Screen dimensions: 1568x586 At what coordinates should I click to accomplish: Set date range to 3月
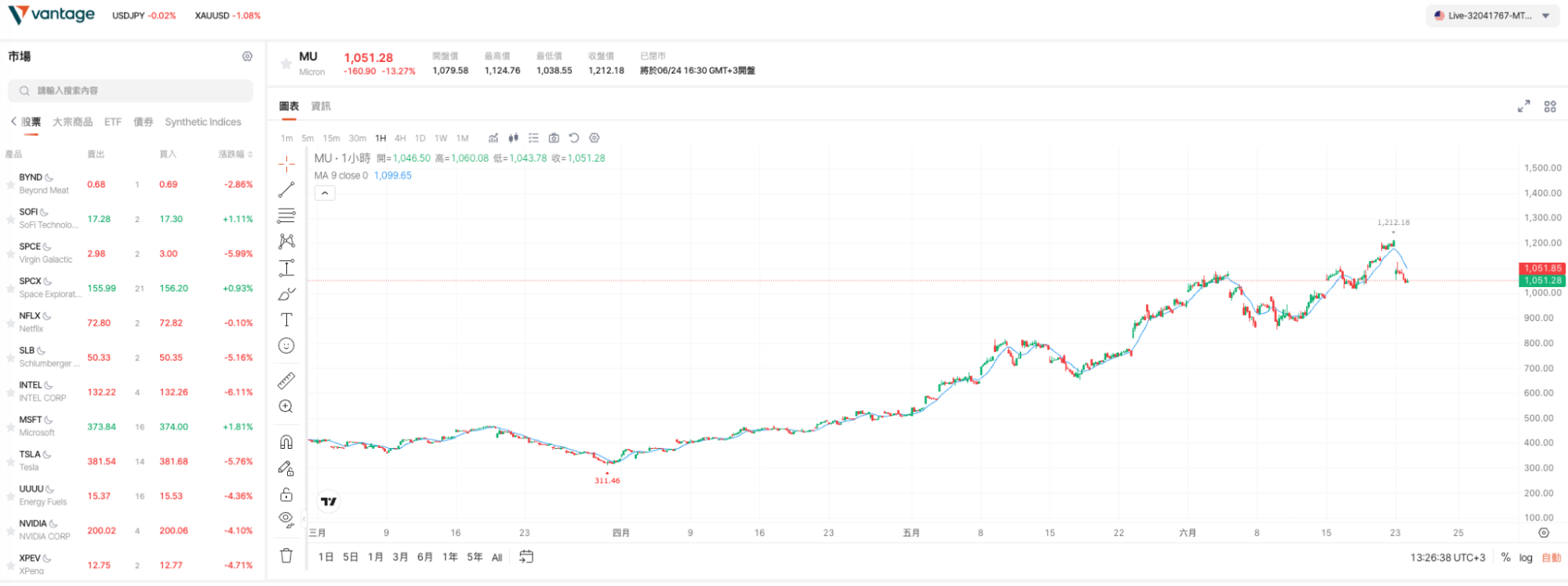point(400,557)
